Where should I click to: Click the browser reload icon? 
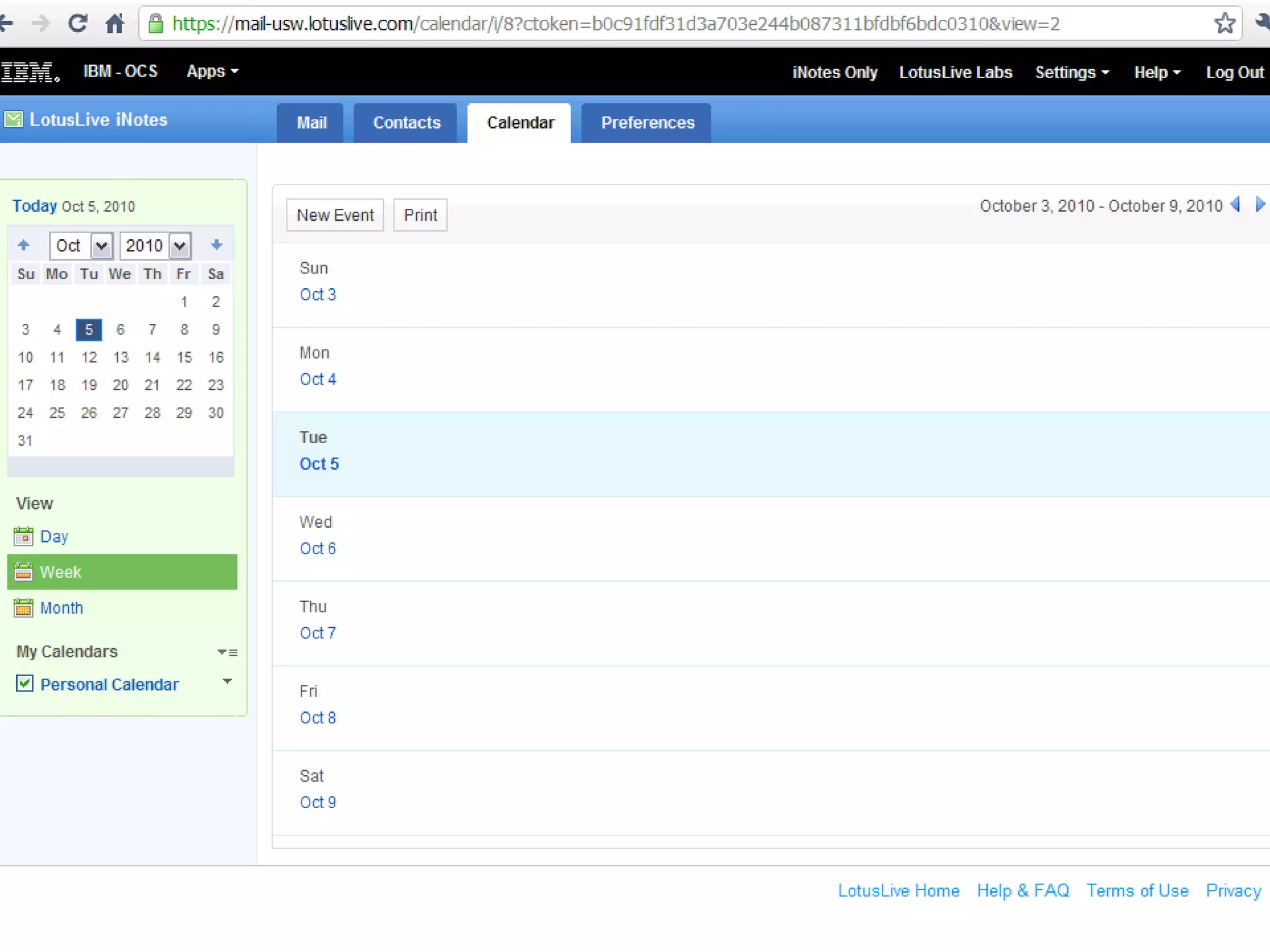[x=78, y=24]
